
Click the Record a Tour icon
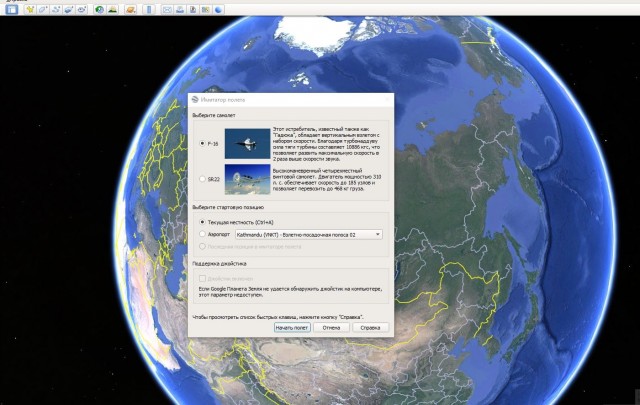pos(82,9)
